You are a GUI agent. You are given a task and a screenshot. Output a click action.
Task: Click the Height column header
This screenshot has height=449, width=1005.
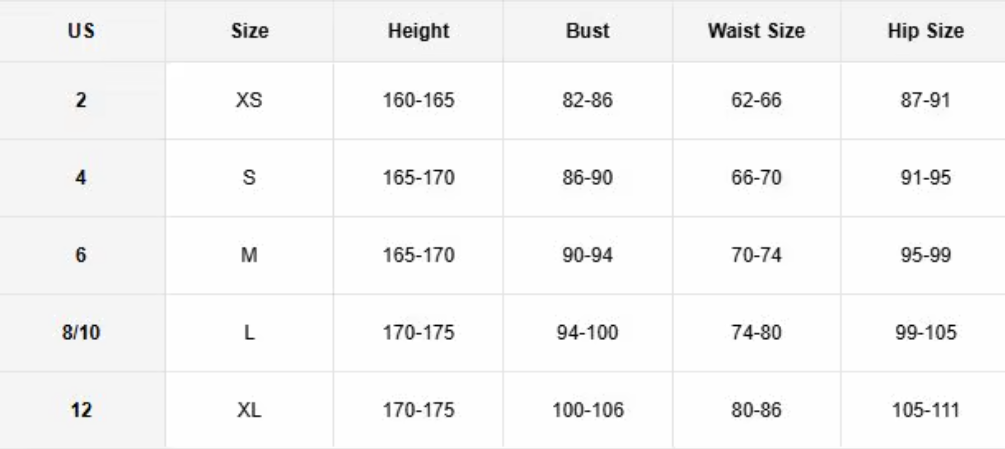coord(418,31)
